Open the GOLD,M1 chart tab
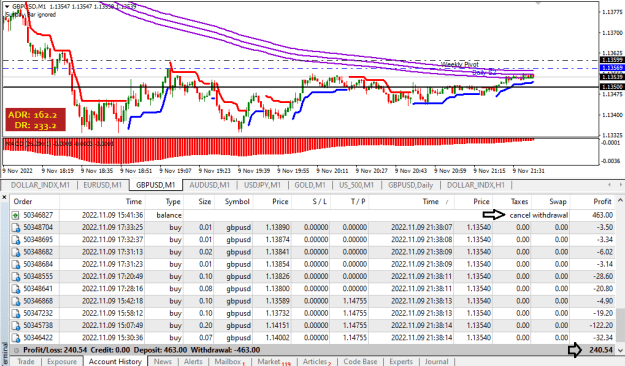The height and width of the screenshot is (366, 625). pyautogui.click(x=310, y=185)
